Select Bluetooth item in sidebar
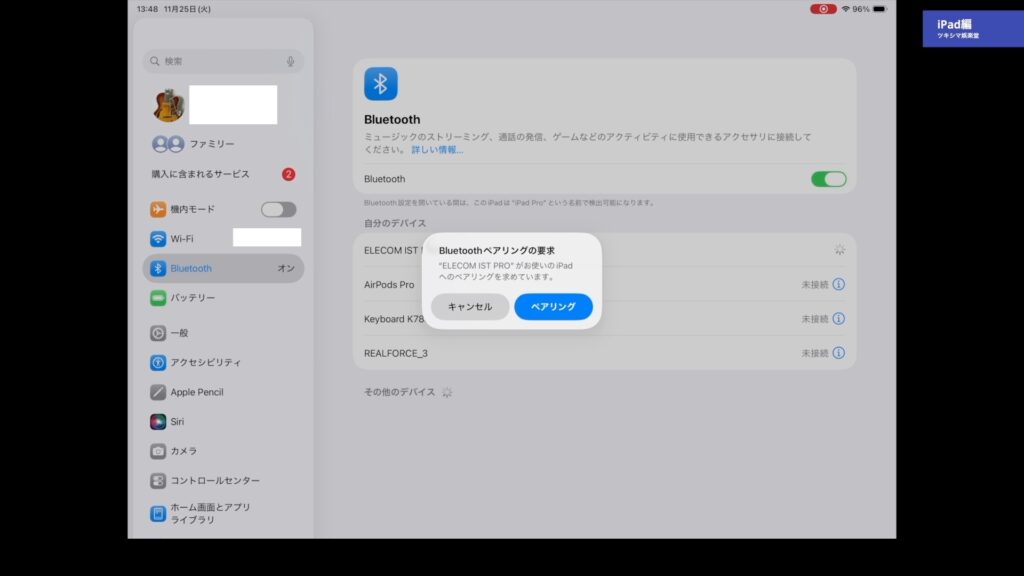This screenshot has height=576, width=1024. [222, 268]
